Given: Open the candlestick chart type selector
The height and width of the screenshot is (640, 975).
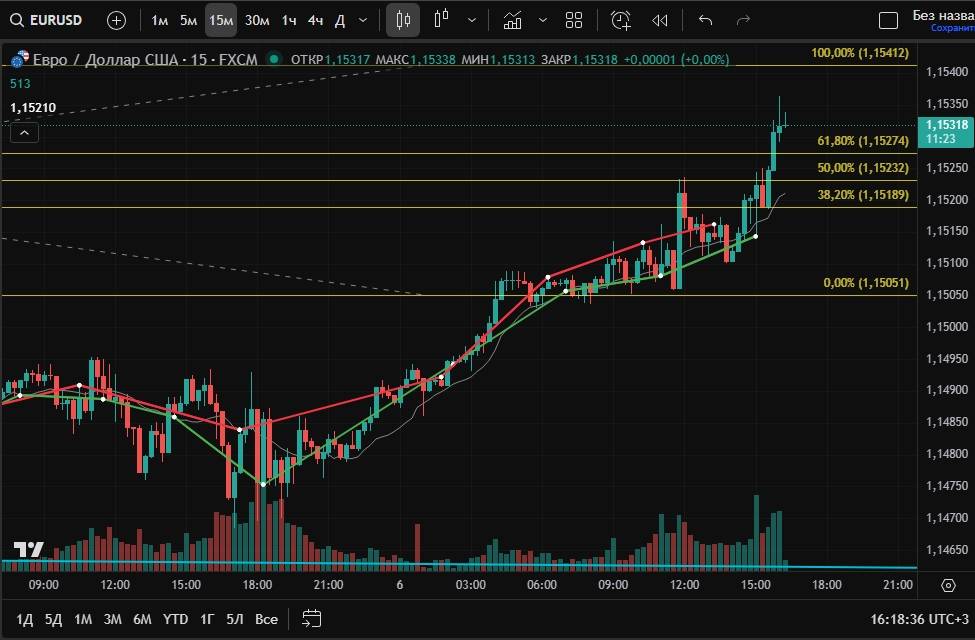Looking at the screenshot, I should coord(403,20).
